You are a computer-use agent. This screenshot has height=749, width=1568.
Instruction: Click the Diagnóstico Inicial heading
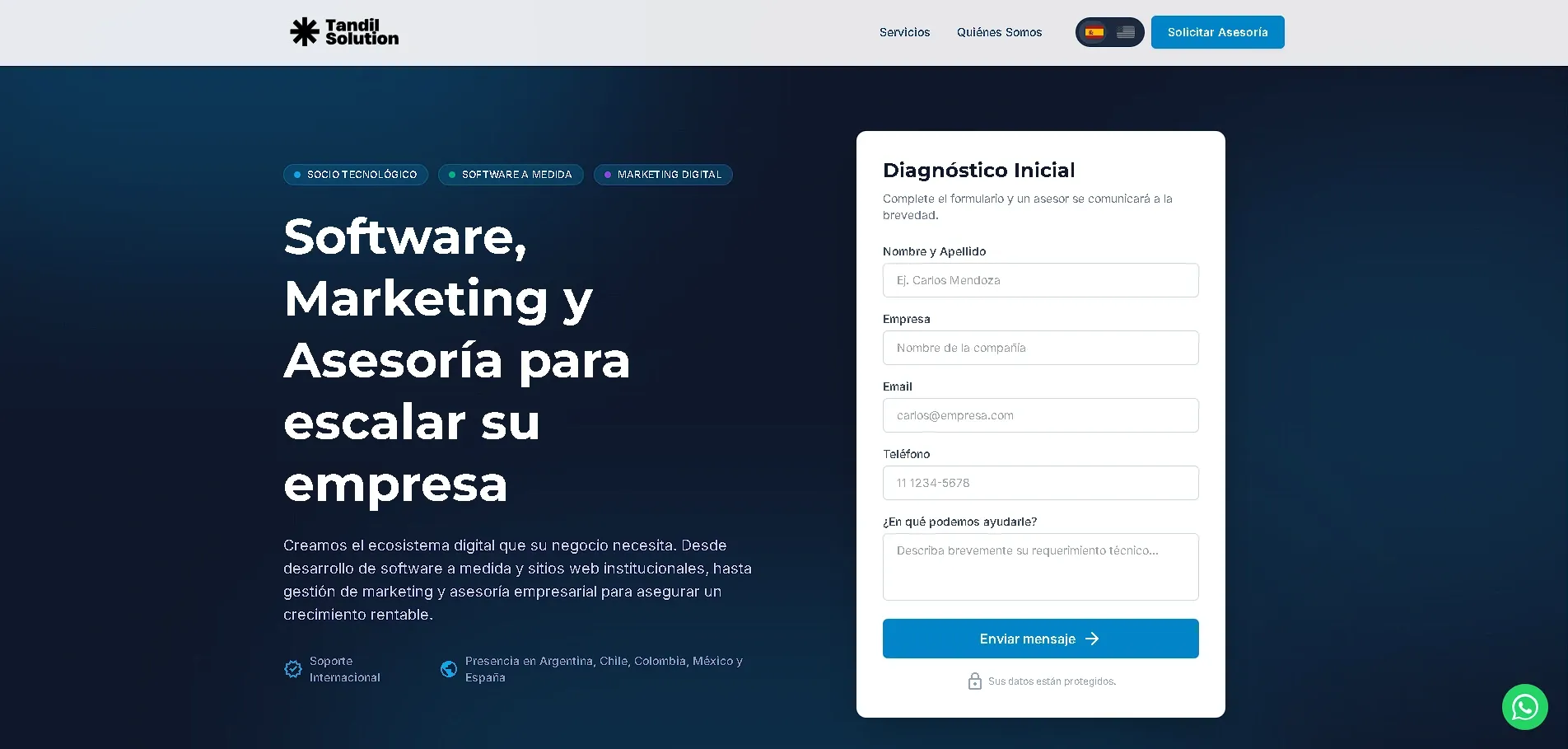pos(978,170)
